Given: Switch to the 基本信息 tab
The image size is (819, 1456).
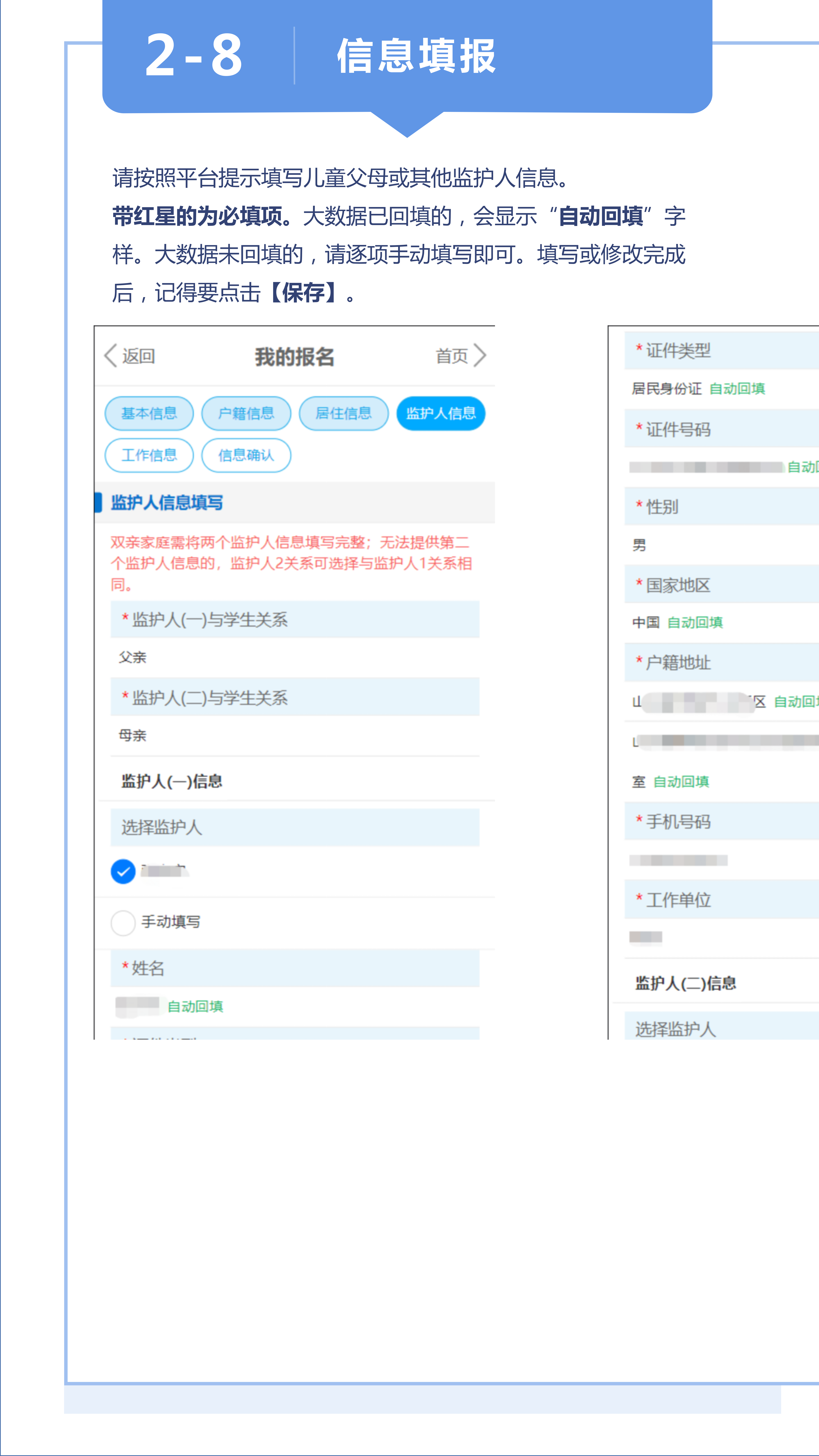Looking at the screenshot, I should tap(149, 413).
